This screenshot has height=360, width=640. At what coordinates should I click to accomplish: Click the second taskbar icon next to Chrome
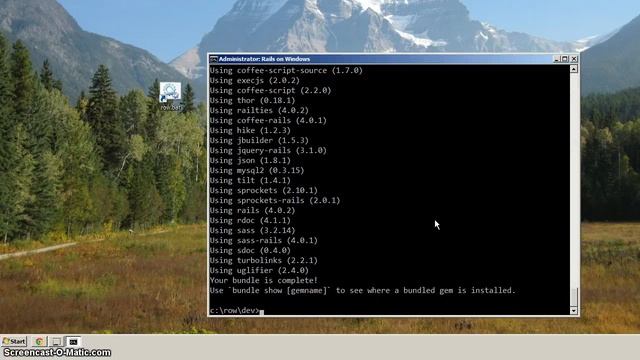pyautogui.click(x=57, y=341)
